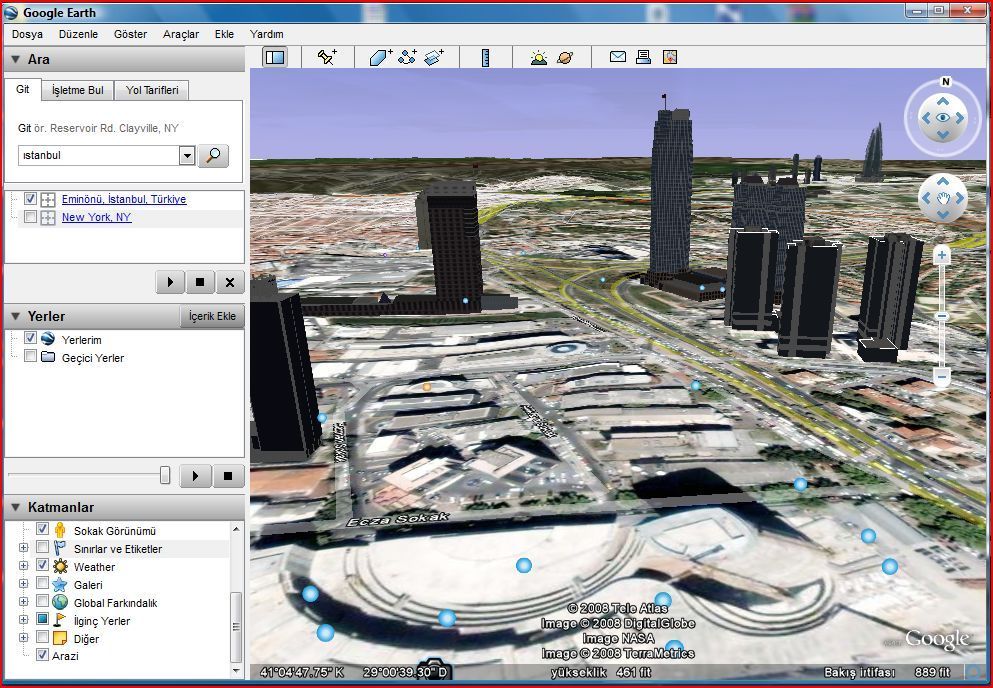Open the Araçlar menu
The image size is (993, 688).
[181, 34]
